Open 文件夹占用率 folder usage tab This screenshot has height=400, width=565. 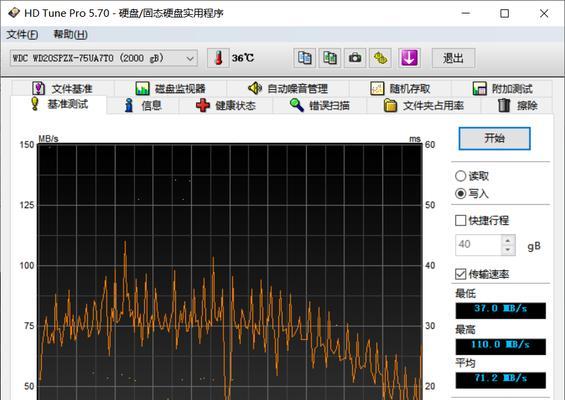423,106
